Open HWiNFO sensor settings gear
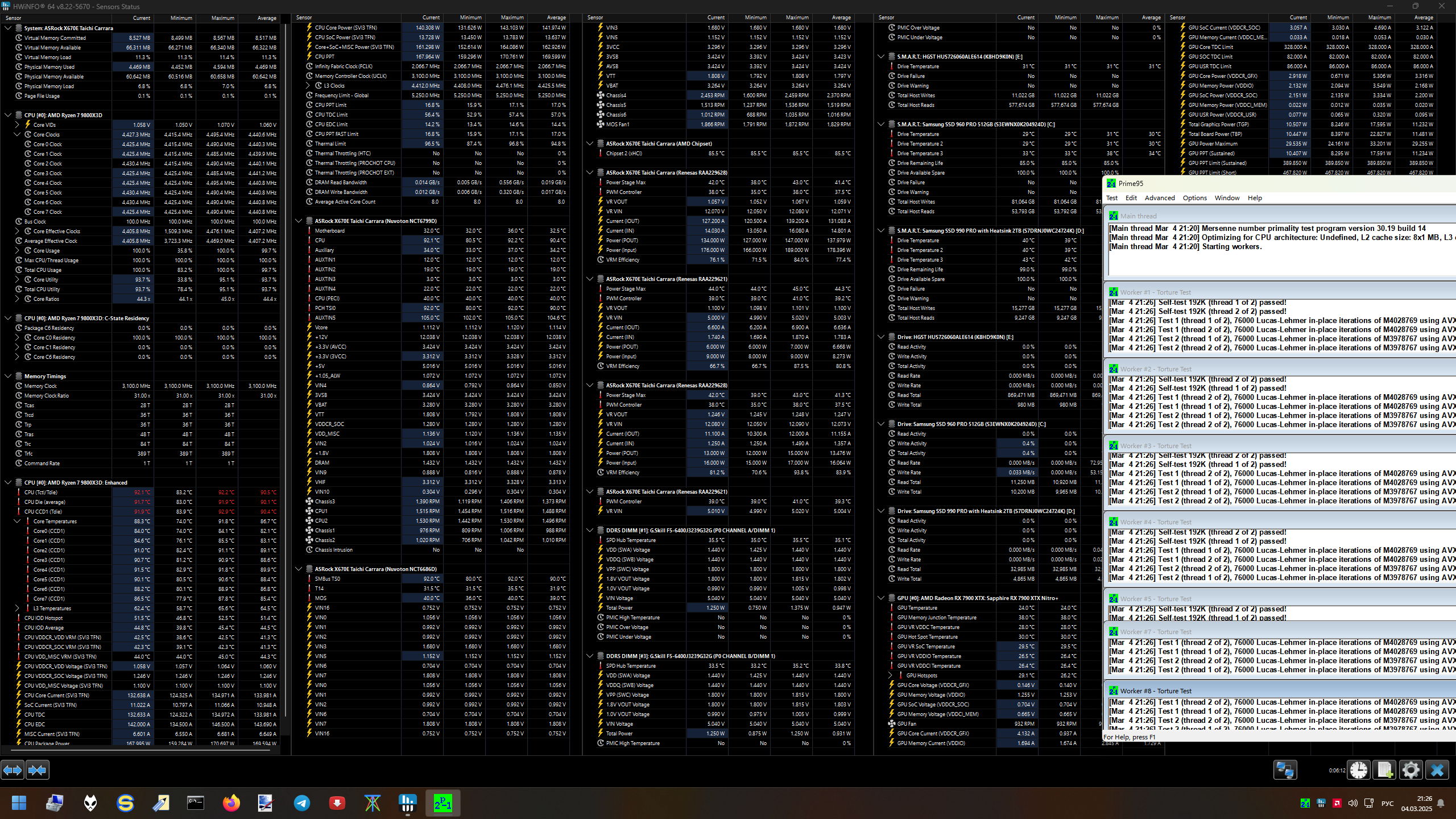The image size is (1456, 819). pyautogui.click(x=1410, y=770)
